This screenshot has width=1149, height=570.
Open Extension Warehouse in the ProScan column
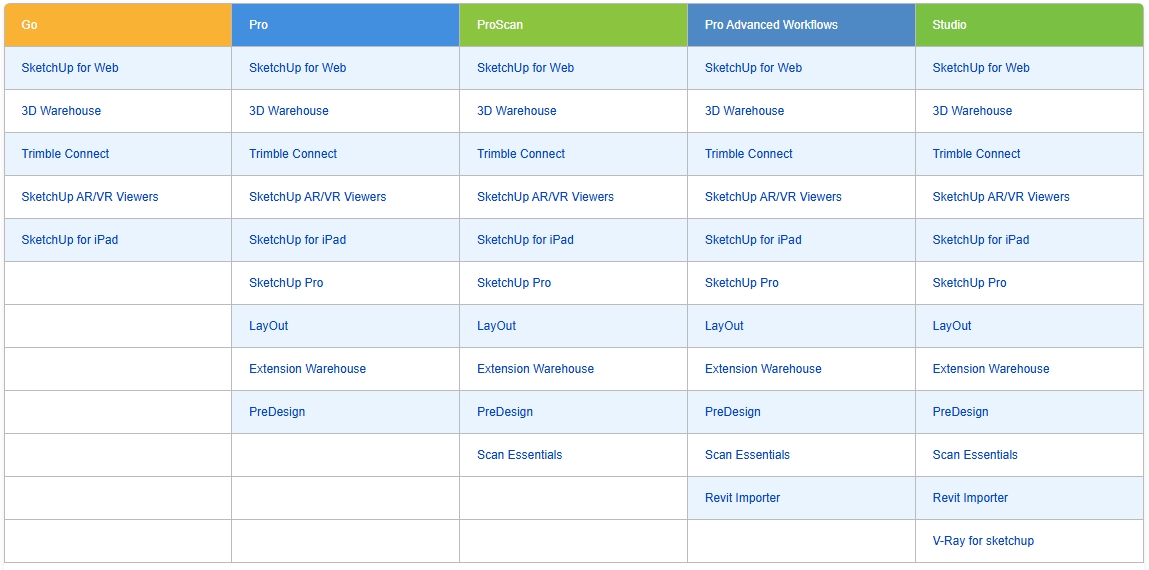click(x=535, y=369)
